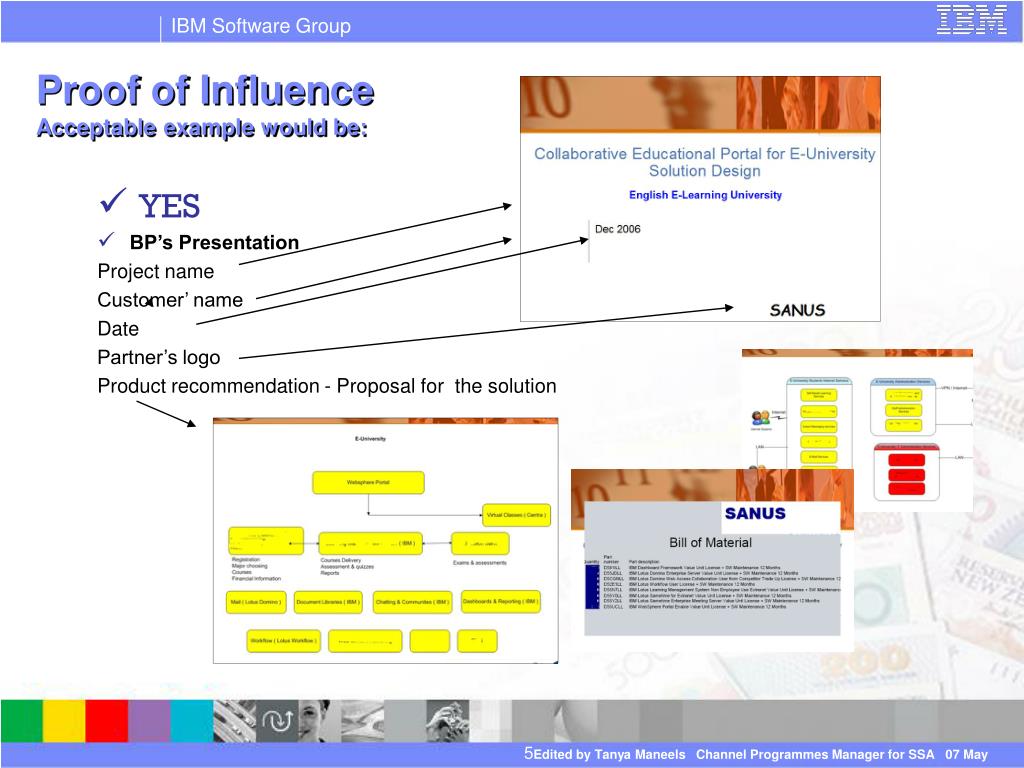Viewport: 1024px width, 768px height.
Task: Click the users icon in the network diagram
Action: click(x=761, y=417)
